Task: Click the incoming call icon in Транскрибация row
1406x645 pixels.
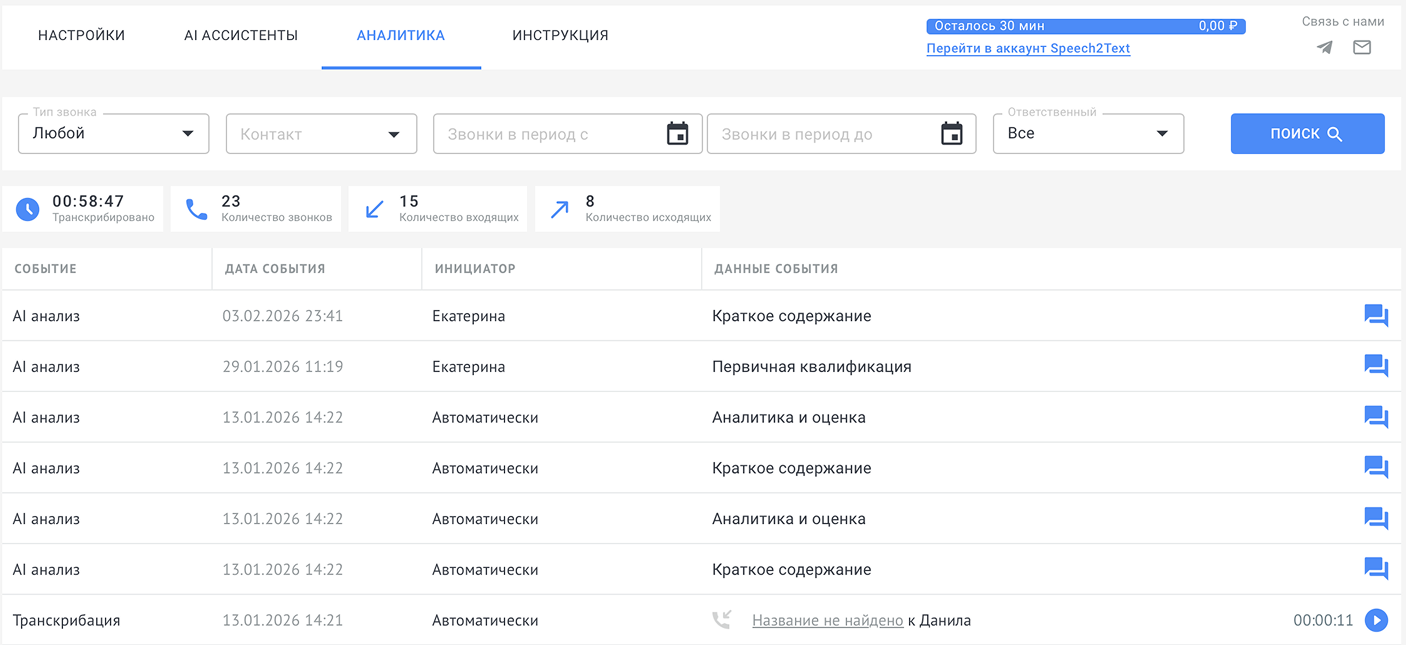Action: [721, 621]
